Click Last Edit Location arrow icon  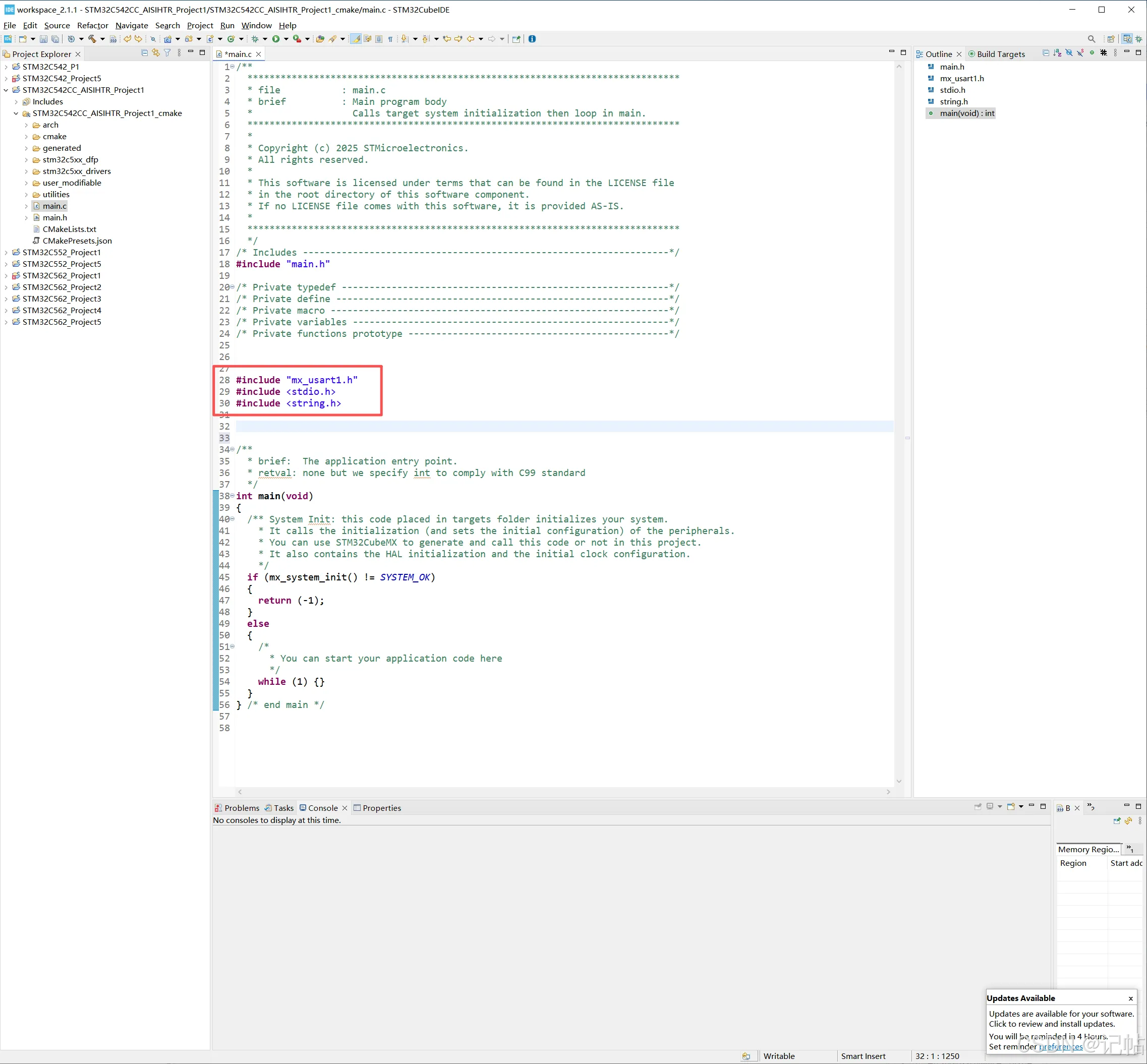click(x=446, y=39)
